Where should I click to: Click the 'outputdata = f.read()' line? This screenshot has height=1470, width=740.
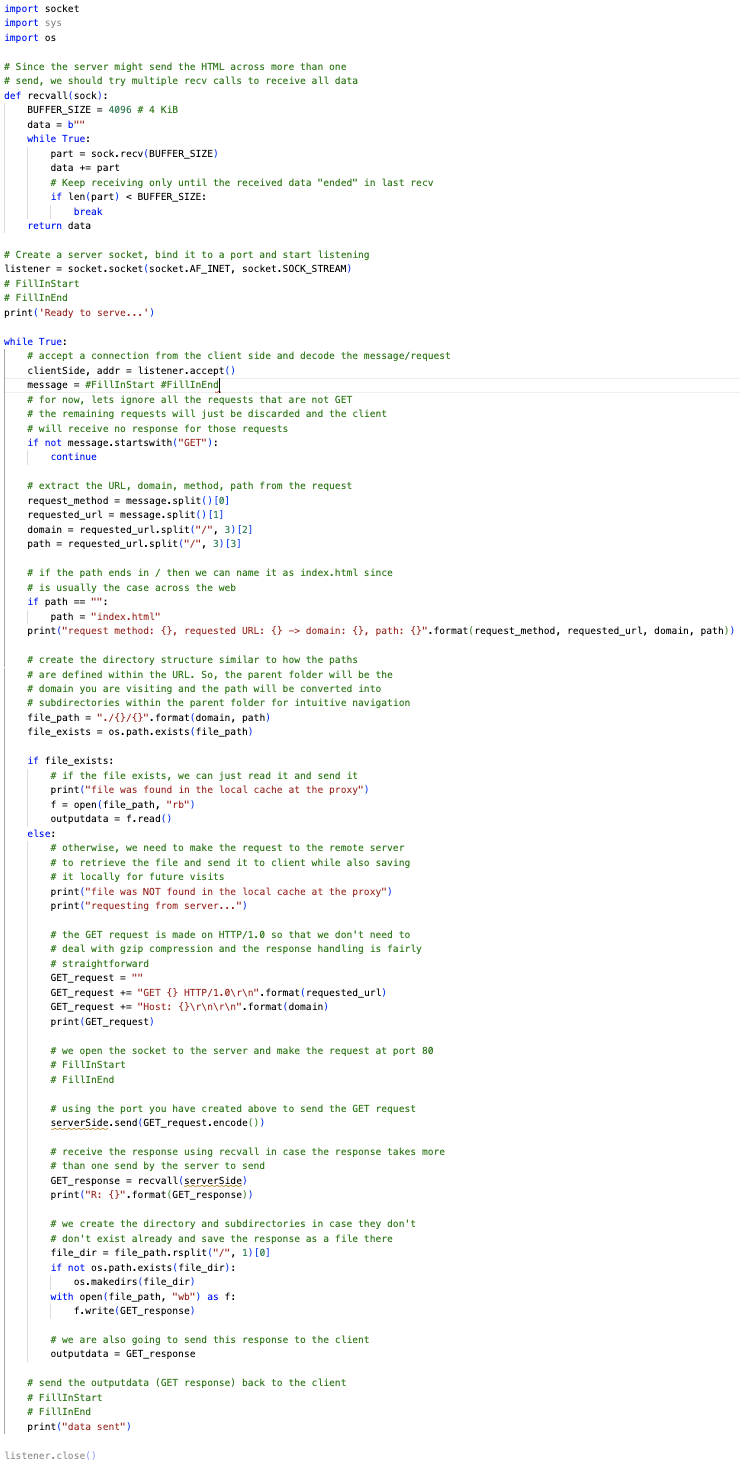[x=111, y=819]
